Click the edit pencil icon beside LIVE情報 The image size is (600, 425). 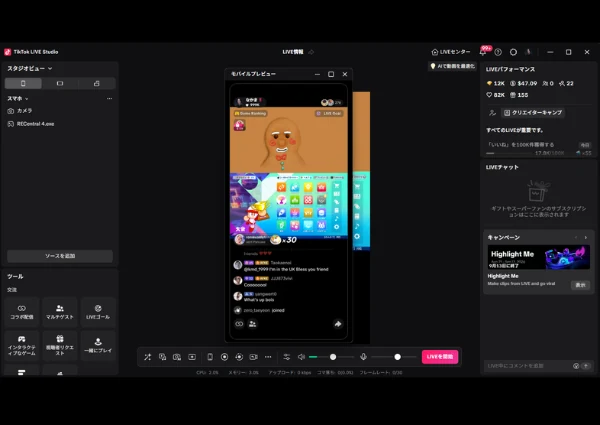[x=311, y=52]
